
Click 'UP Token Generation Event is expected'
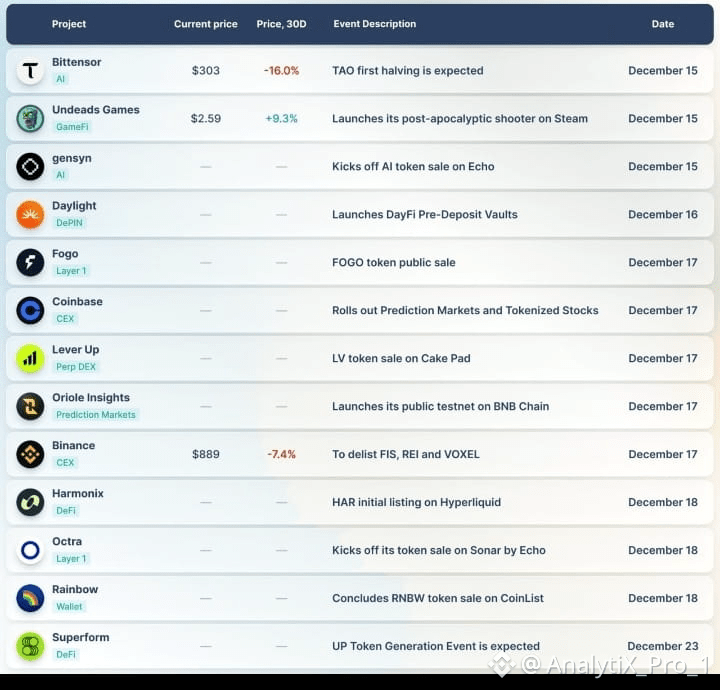click(x=436, y=646)
